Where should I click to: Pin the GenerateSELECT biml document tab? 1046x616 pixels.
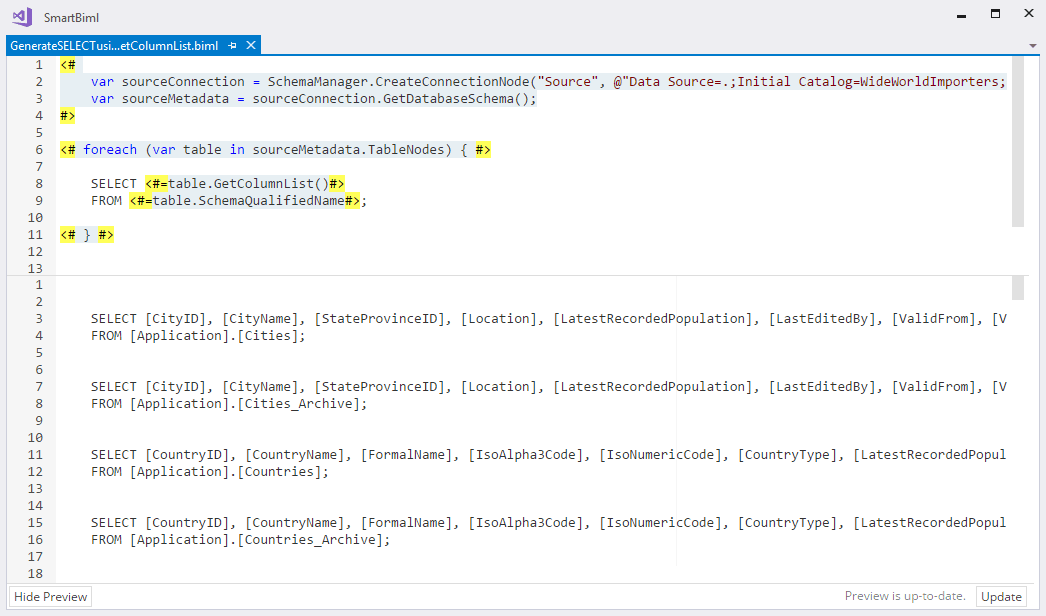click(232, 46)
